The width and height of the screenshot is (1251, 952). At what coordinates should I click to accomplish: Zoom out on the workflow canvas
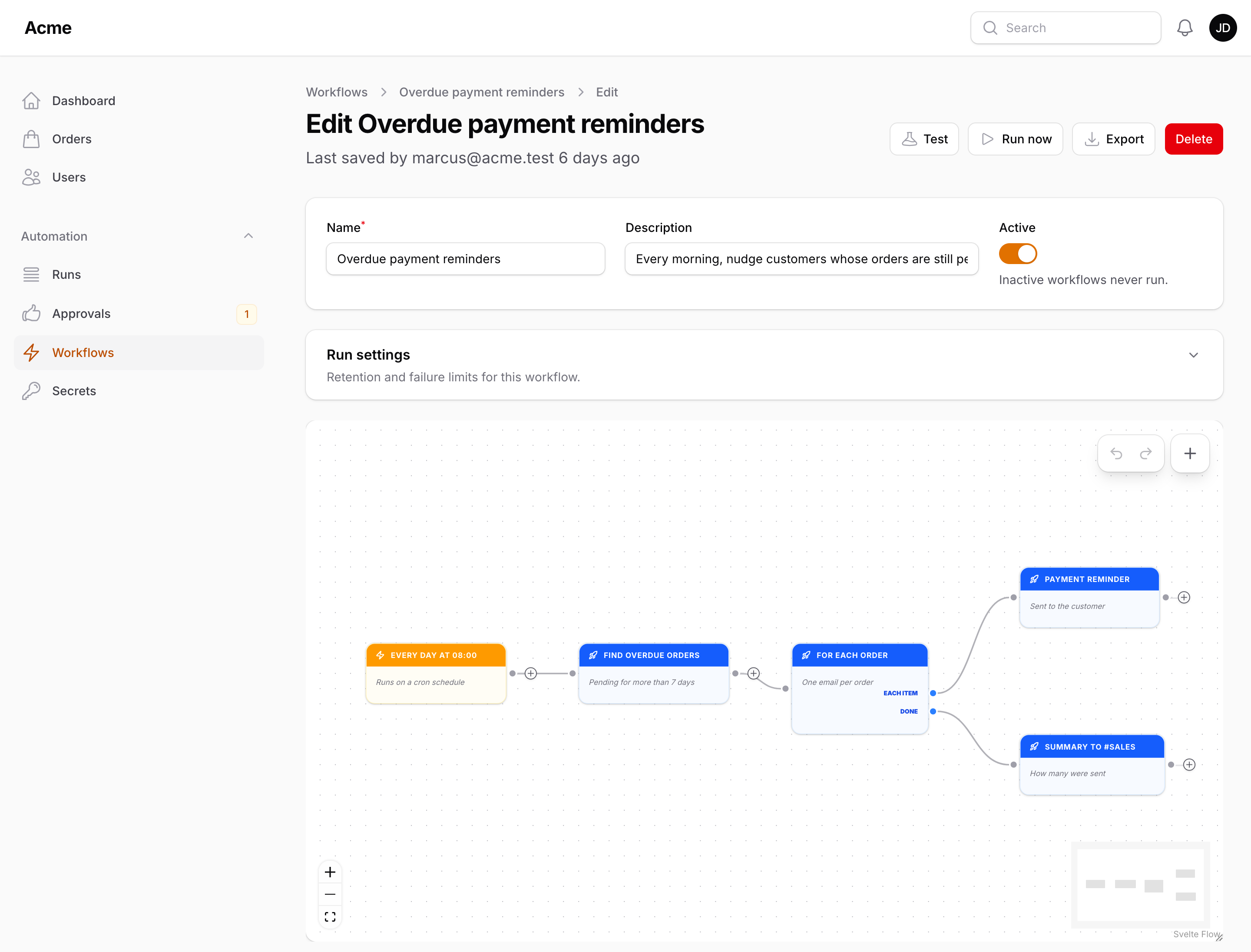(x=330, y=894)
